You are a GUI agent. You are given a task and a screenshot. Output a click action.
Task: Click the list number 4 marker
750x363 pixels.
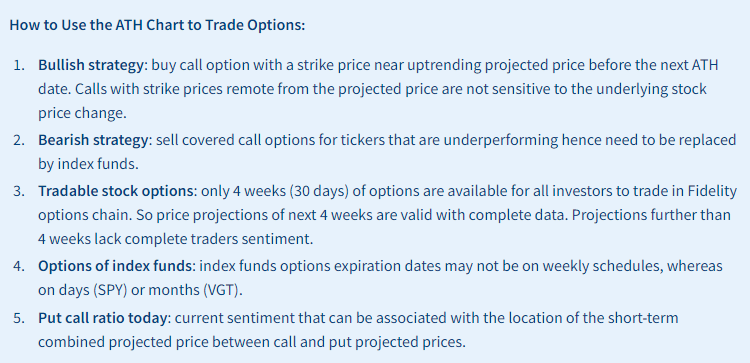[18, 266]
